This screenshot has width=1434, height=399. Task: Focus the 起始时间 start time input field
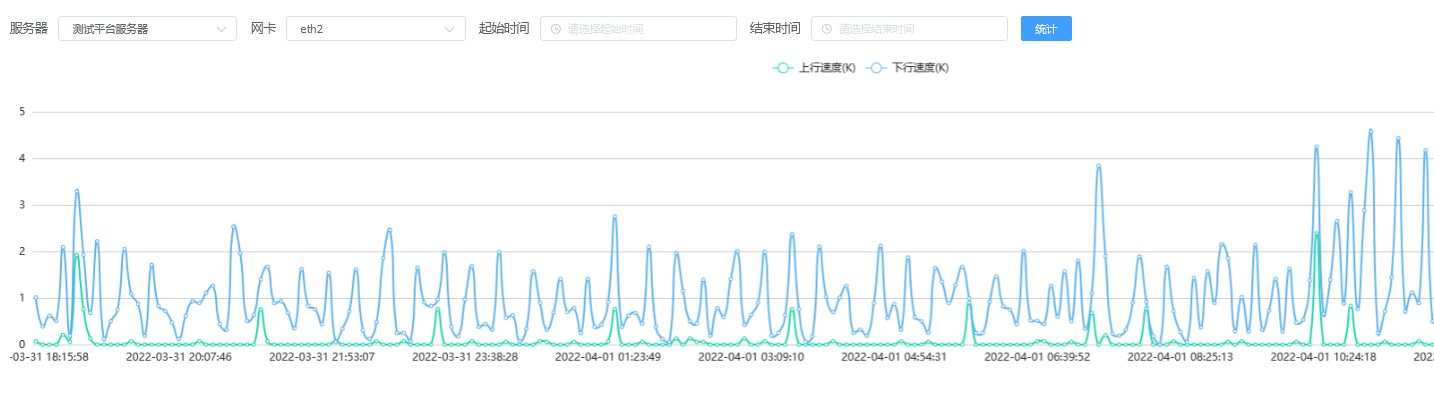pos(638,29)
